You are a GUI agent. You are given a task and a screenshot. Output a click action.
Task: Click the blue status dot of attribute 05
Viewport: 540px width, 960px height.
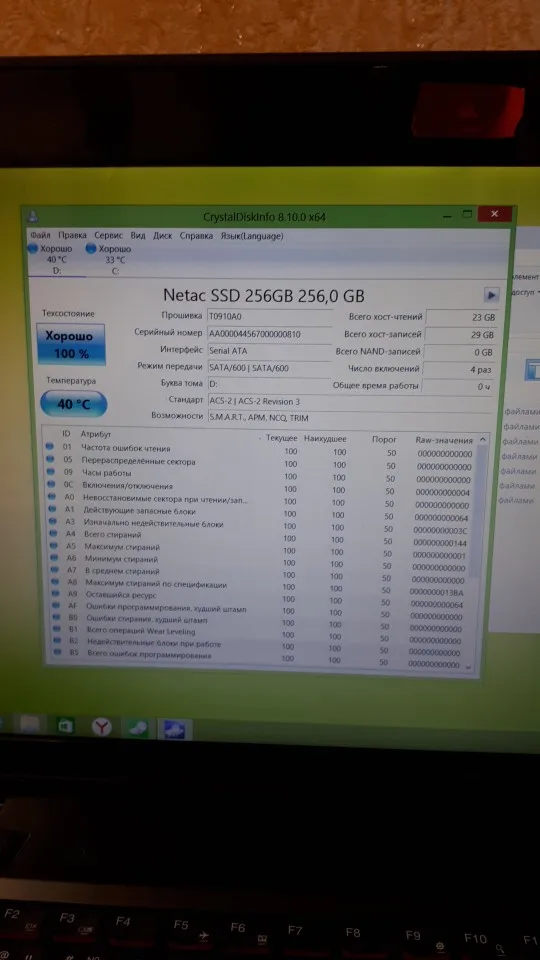point(50,459)
